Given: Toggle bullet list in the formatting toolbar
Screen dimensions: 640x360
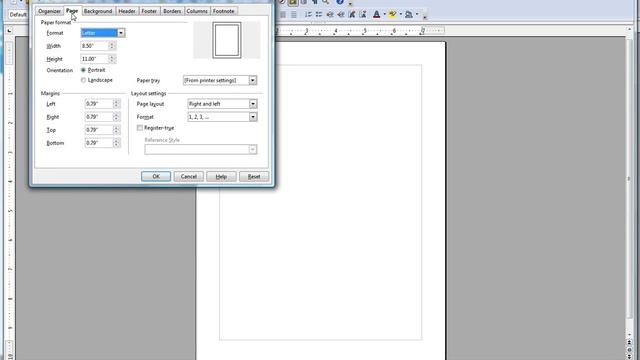Looking at the screenshot, I should pos(319,14).
